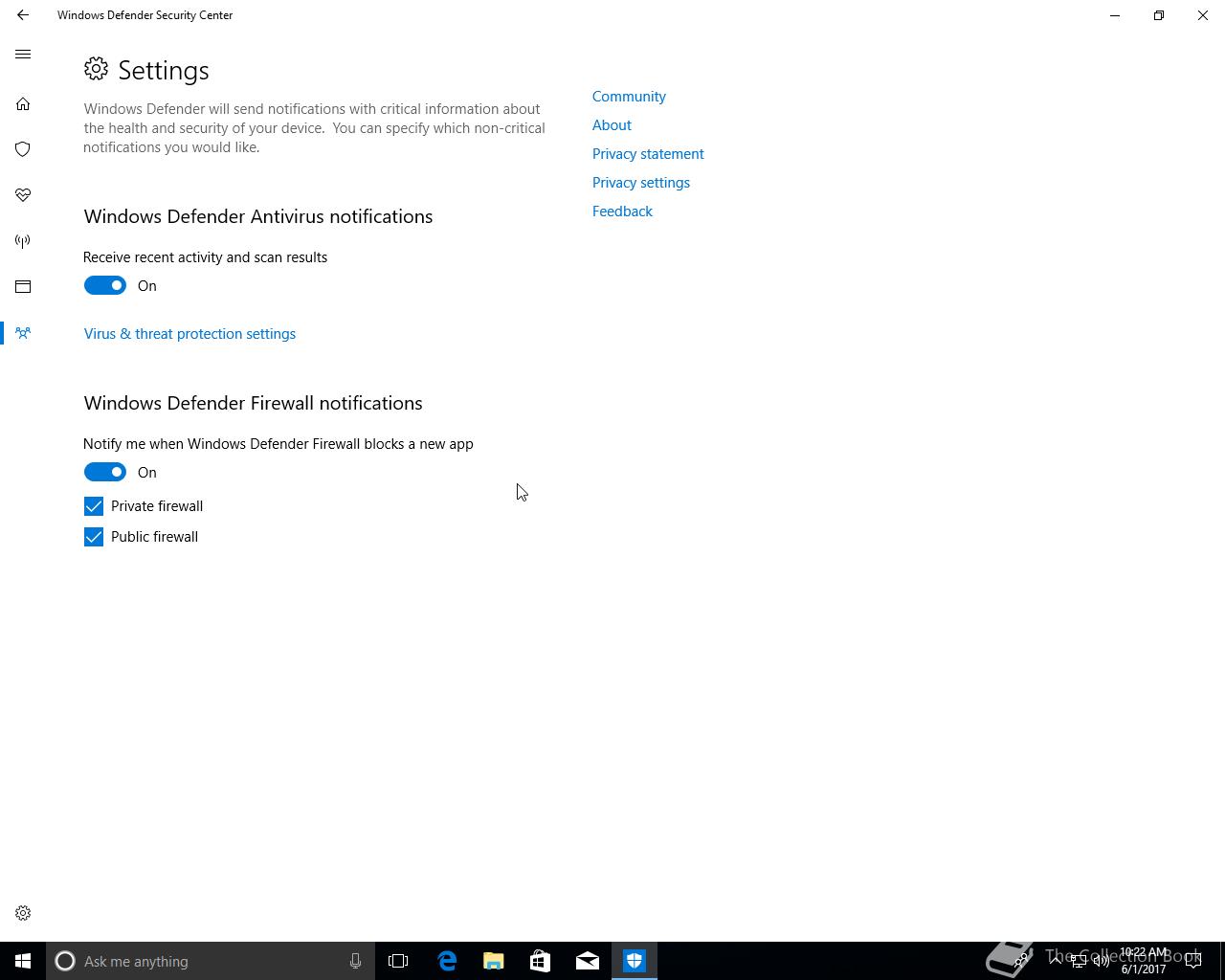Restore down the Security Center window
1225x980 pixels.
pos(1159,15)
